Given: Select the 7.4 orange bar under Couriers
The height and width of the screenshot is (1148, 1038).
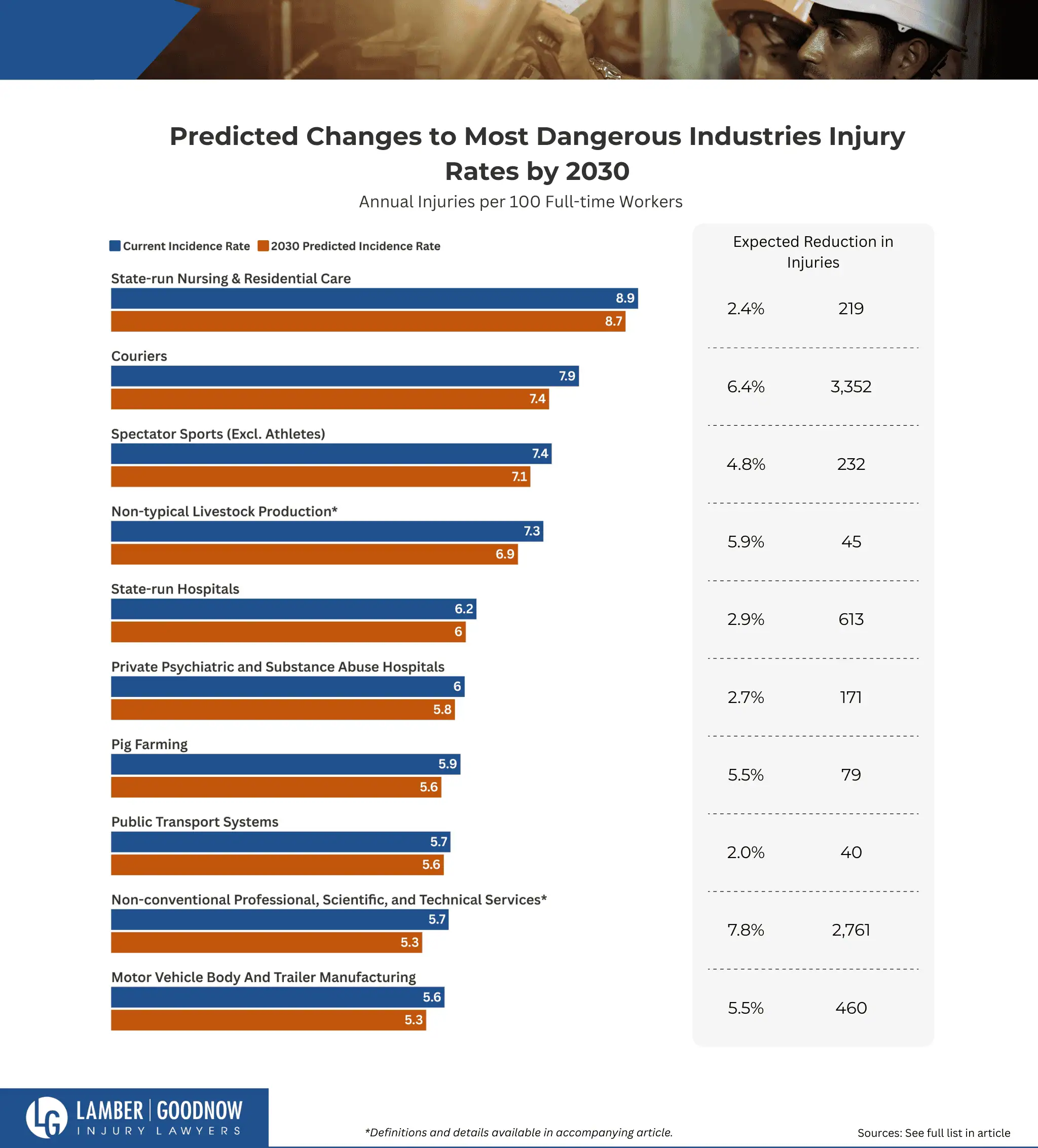Looking at the screenshot, I should (329, 398).
